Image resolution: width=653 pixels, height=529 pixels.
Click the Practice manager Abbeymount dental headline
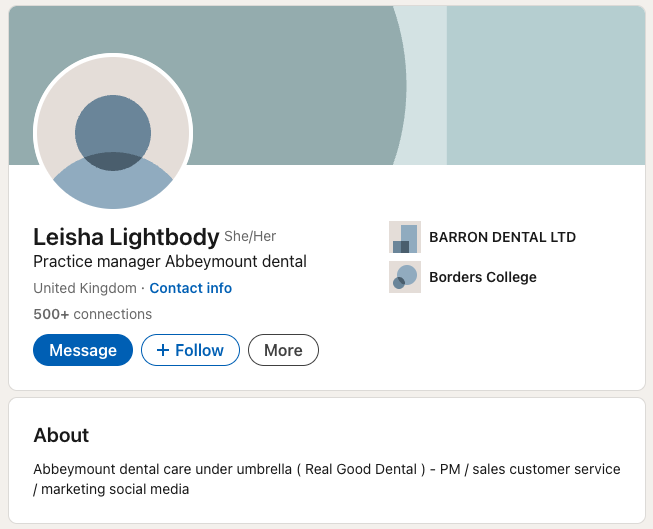click(x=170, y=262)
